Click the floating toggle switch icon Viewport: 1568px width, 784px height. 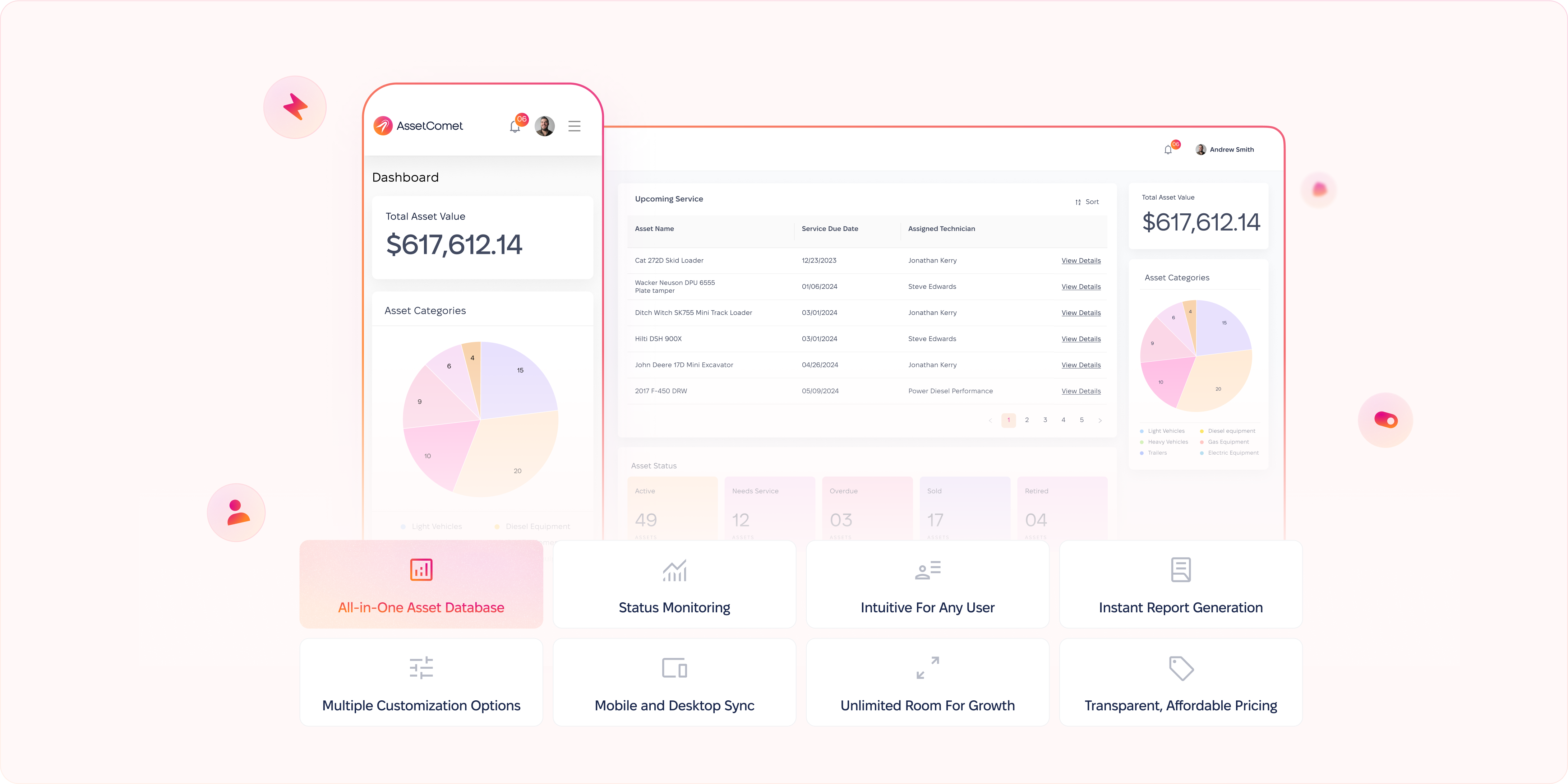[x=1385, y=420]
